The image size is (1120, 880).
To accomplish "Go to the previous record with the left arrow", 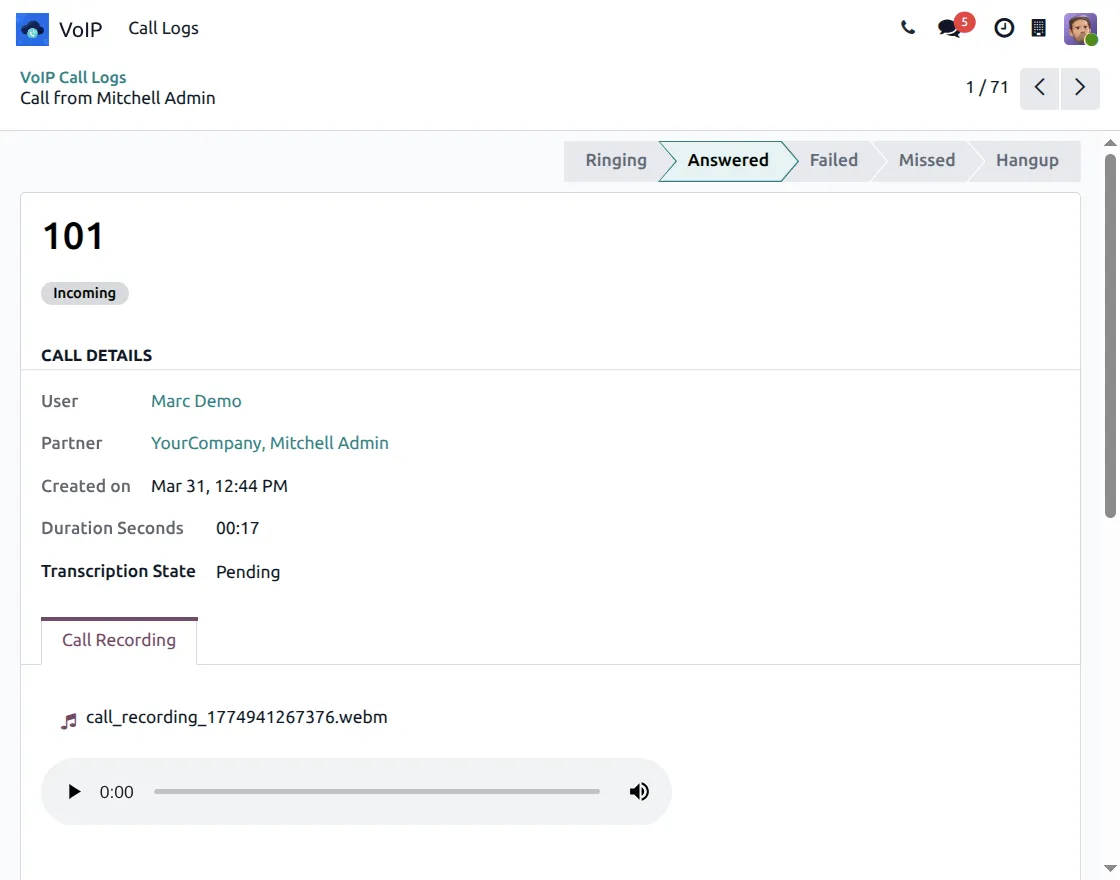I will [1039, 87].
